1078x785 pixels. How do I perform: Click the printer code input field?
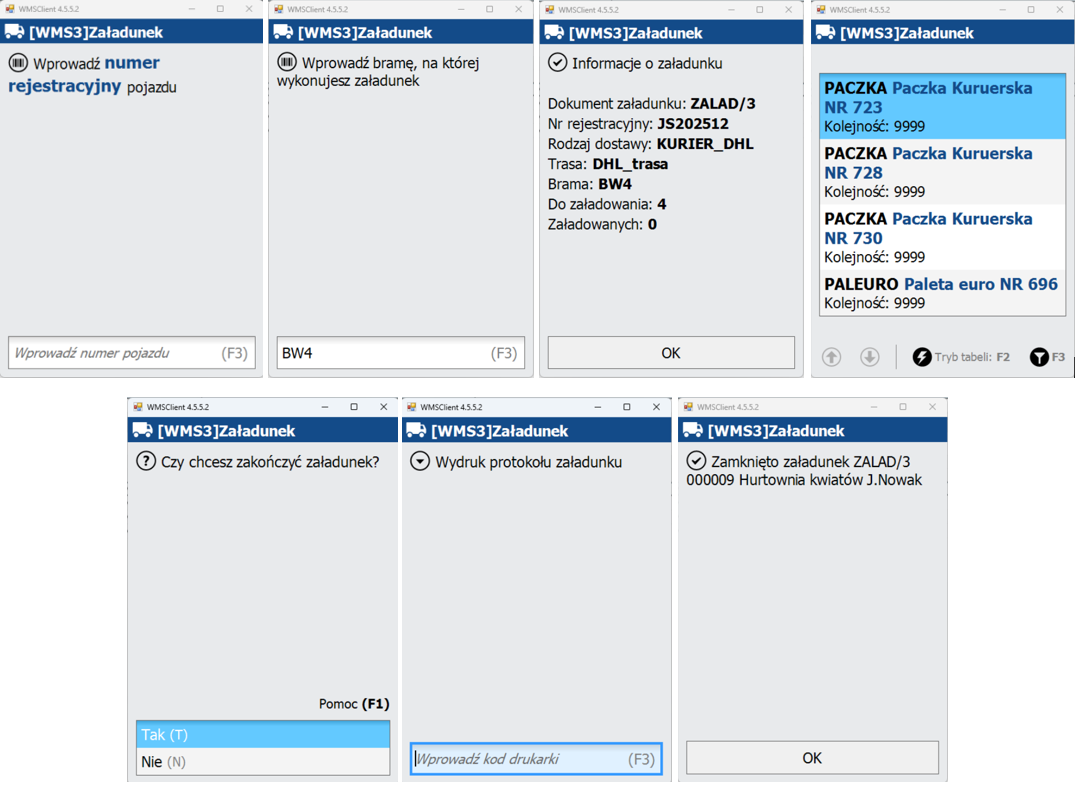click(536, 759)
